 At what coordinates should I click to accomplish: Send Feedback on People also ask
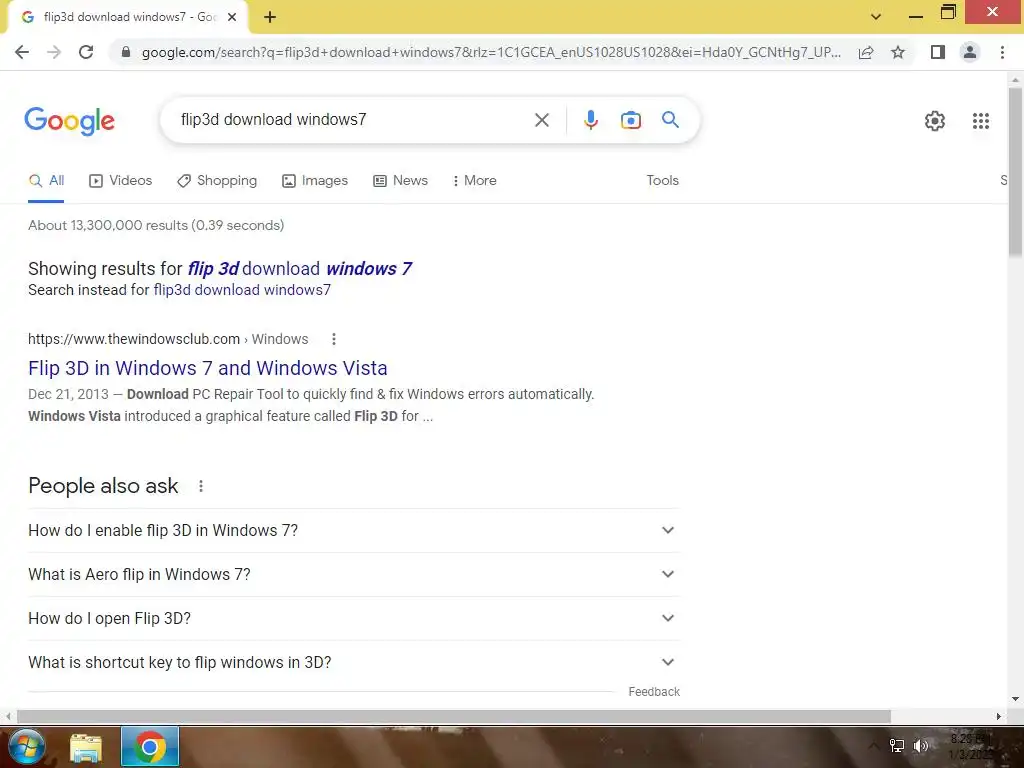pos(654,692)
